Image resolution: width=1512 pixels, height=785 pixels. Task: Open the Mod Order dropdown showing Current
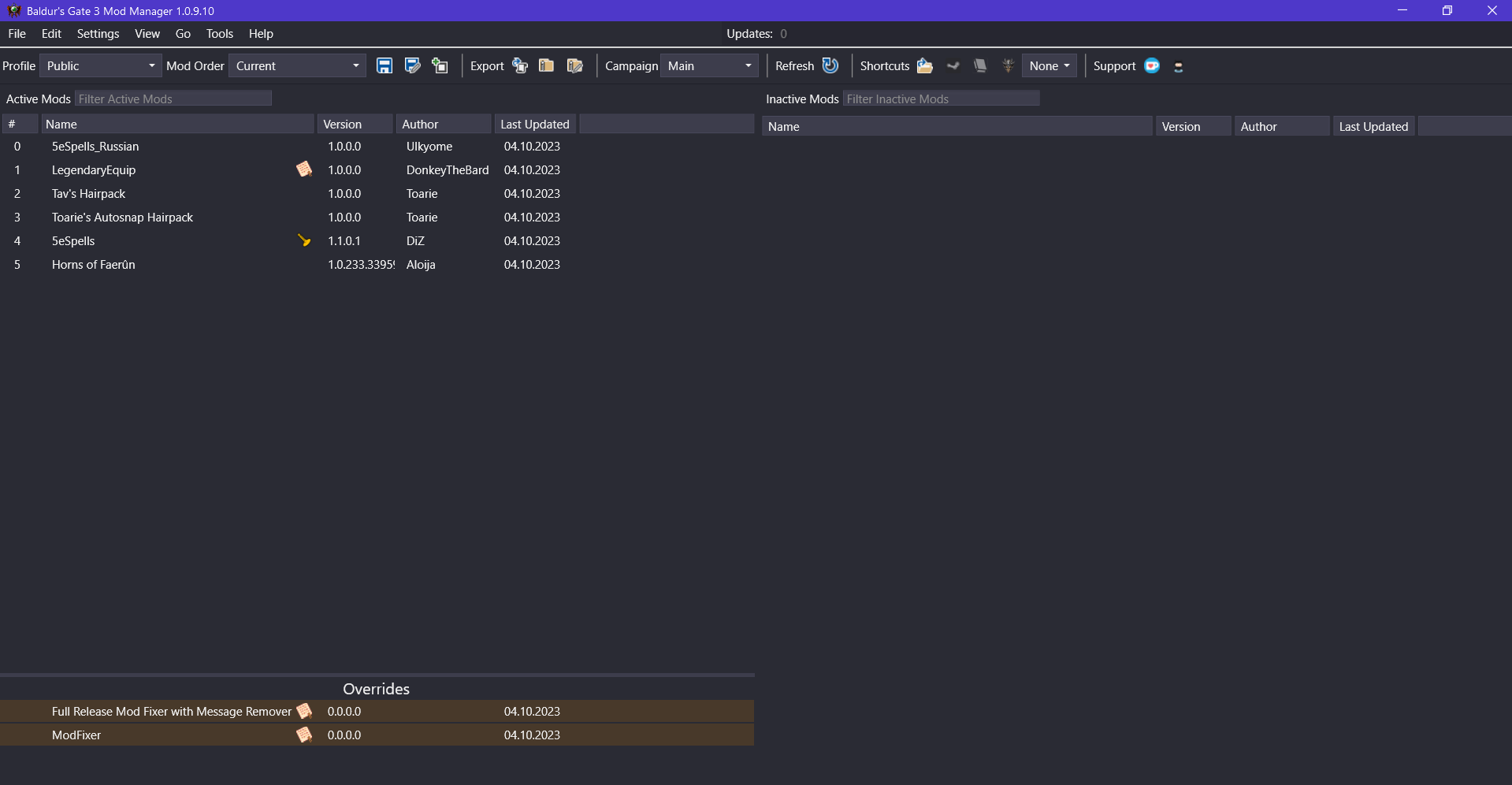(297, 66)
